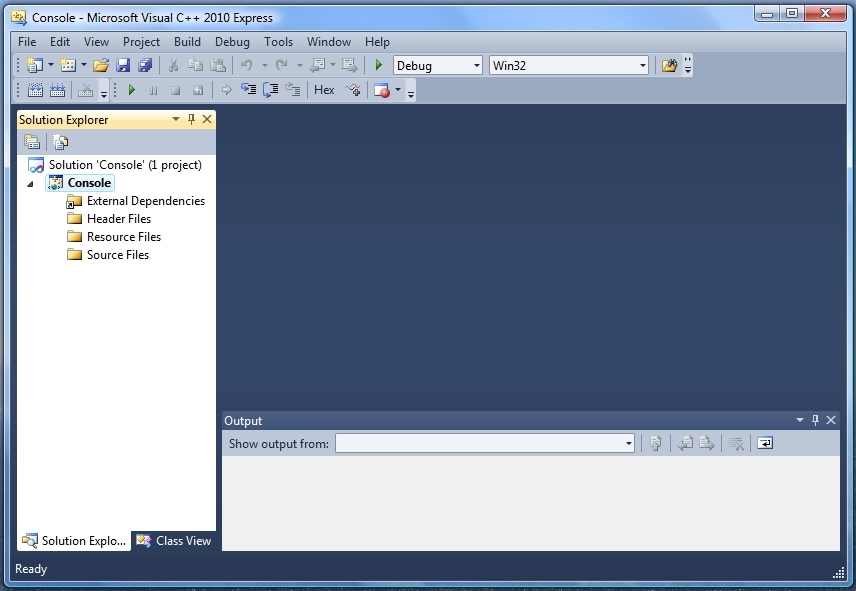Close the Output panel

[831, 421]
